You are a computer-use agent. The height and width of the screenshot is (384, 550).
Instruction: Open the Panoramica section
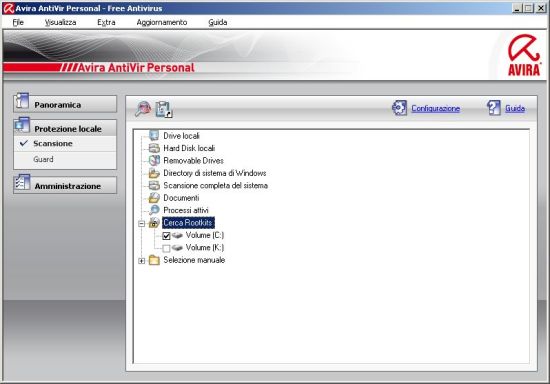(x=65, y=105)
